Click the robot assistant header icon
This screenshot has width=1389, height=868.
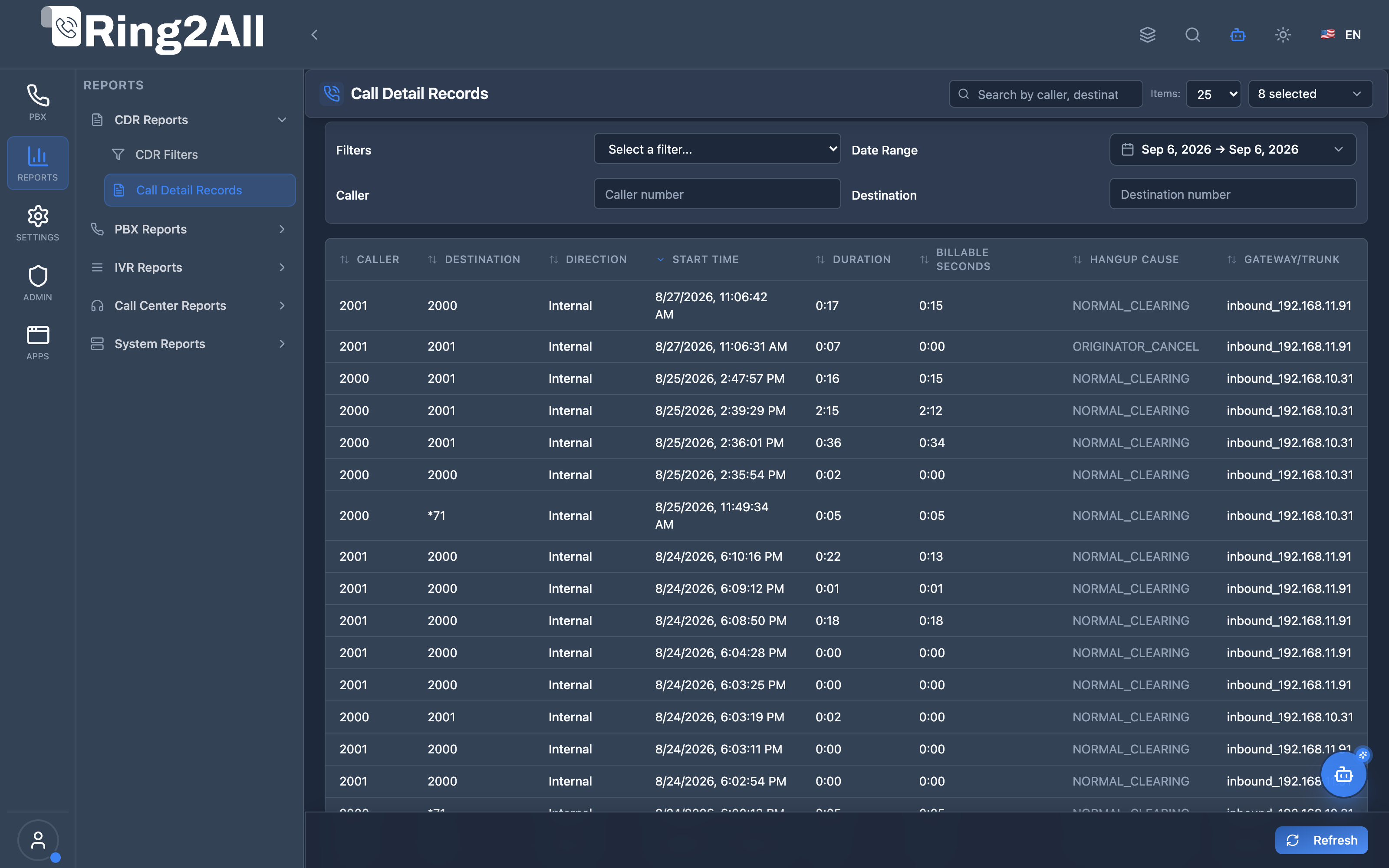tap(1238, 35)
